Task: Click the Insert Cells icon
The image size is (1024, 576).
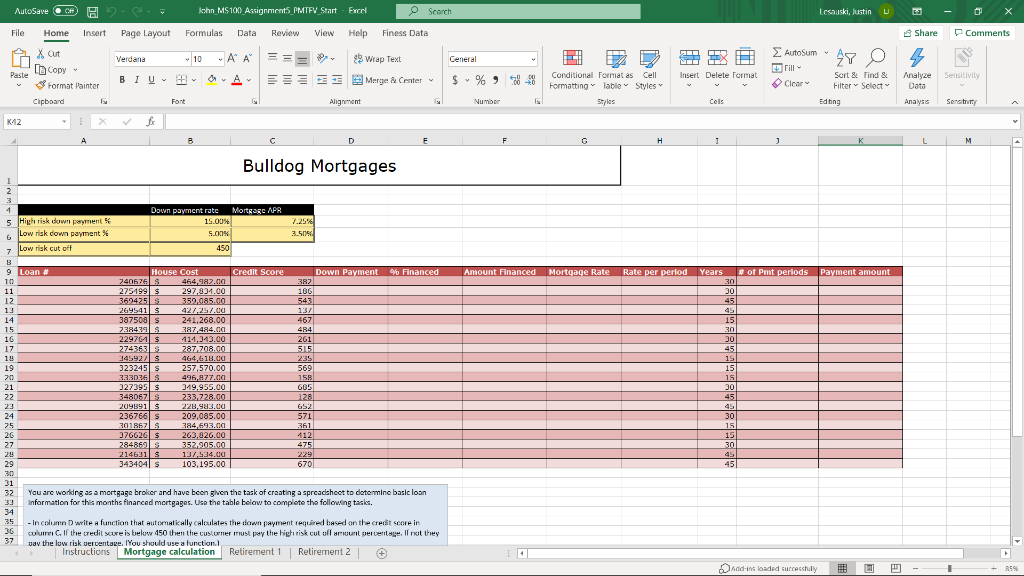Action: click(x=689, y=58)
